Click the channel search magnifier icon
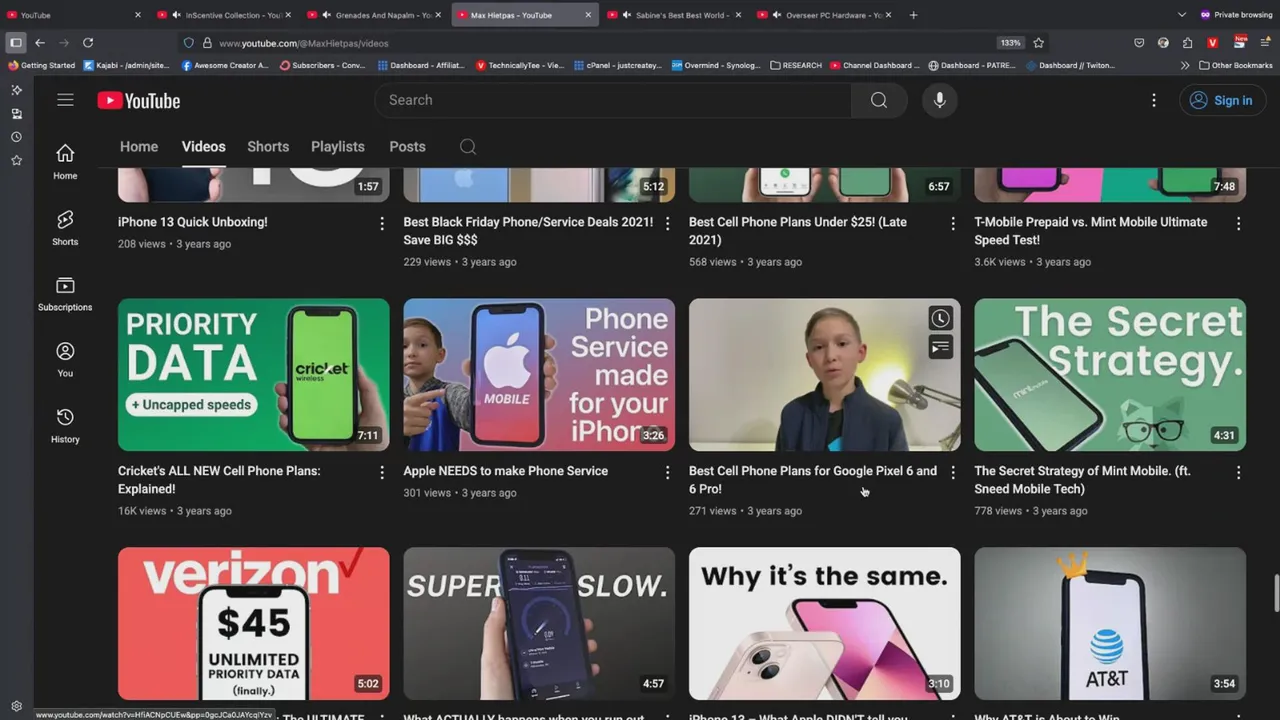The width and height of the screenshot is (1280, 720). pos(468,147)
